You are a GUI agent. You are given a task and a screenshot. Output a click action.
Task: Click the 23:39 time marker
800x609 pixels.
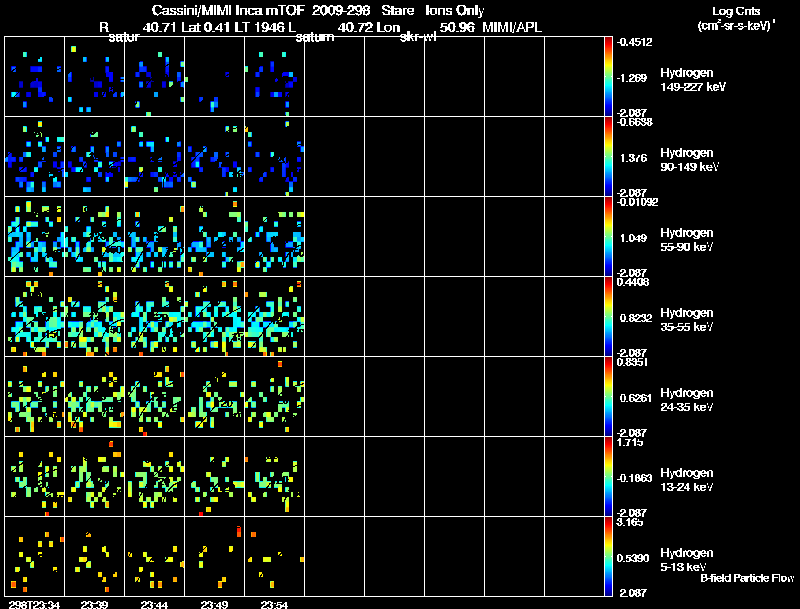click(x=94, y=604)
